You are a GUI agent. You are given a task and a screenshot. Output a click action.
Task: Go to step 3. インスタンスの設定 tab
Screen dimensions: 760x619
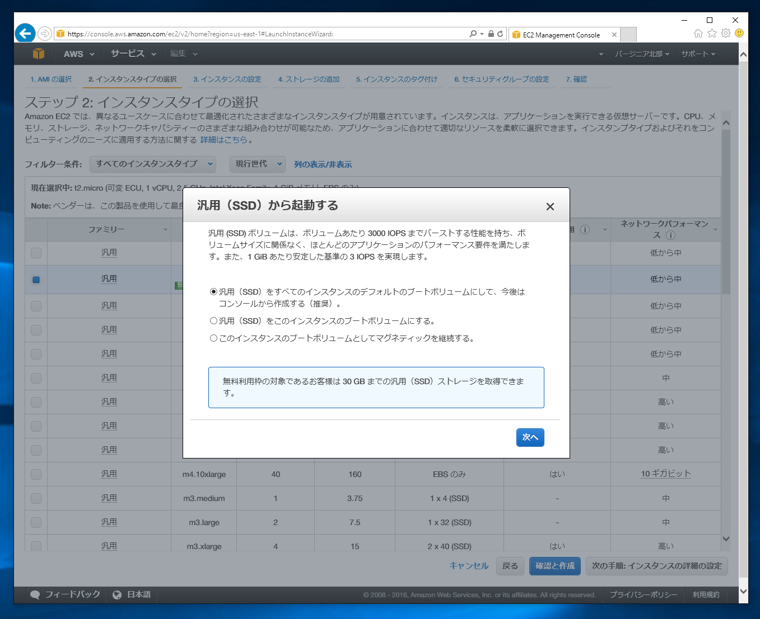pyautogui.click(x=227, y=79)
